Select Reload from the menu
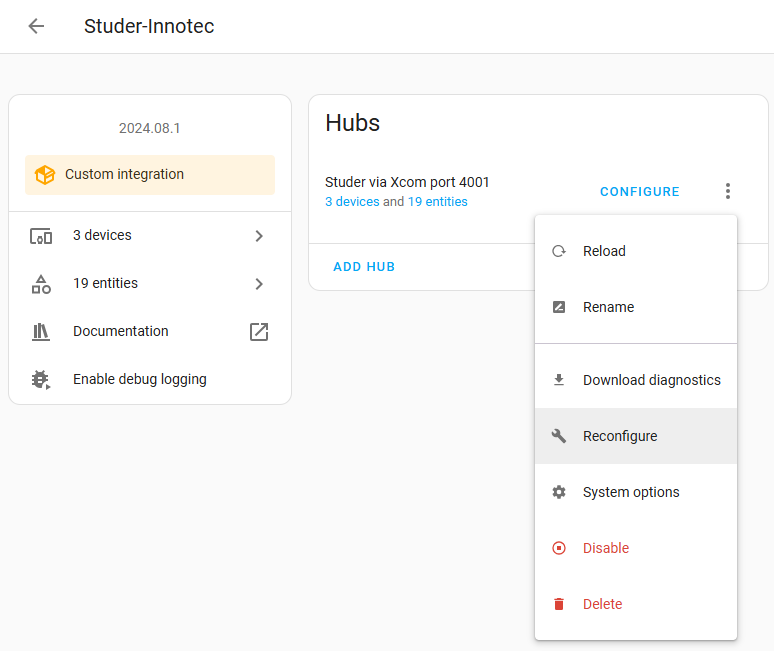 click(x=636, y=251)
